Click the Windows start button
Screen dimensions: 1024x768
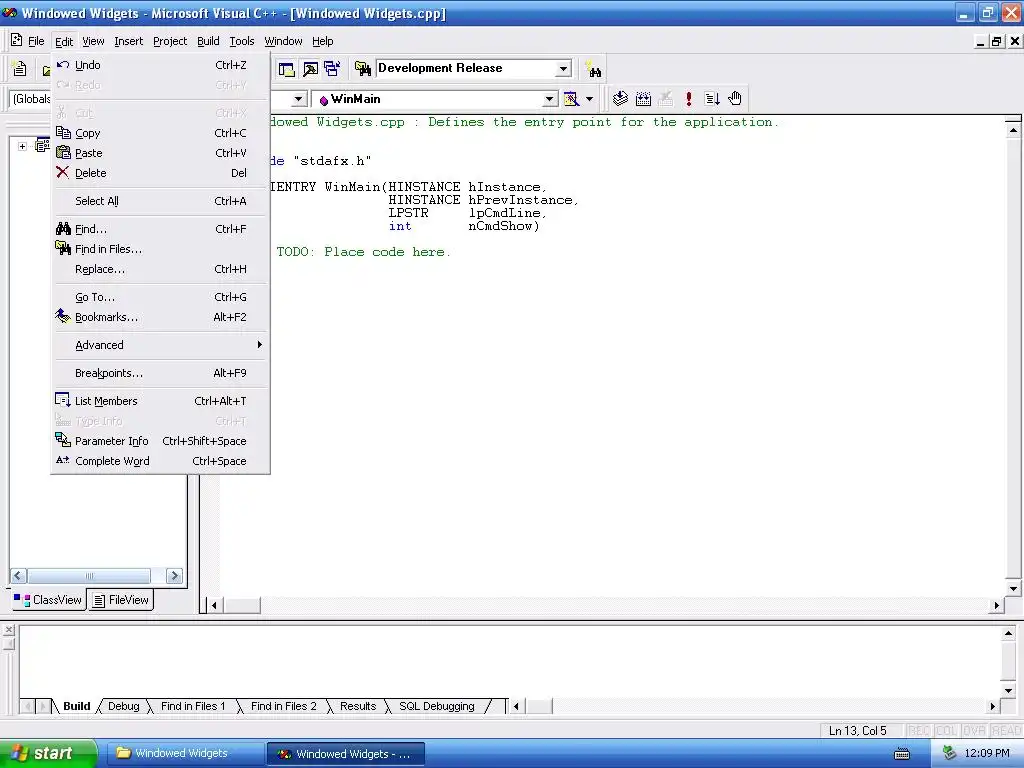[x=48, y=753]
